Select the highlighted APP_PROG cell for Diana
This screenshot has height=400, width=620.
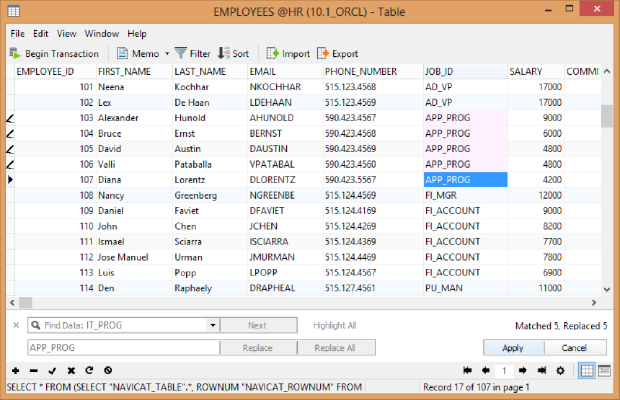click(465, 180)
